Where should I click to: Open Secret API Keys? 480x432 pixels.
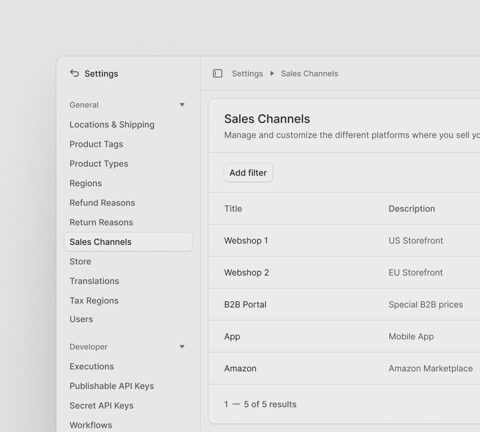(x=101, y=406)
